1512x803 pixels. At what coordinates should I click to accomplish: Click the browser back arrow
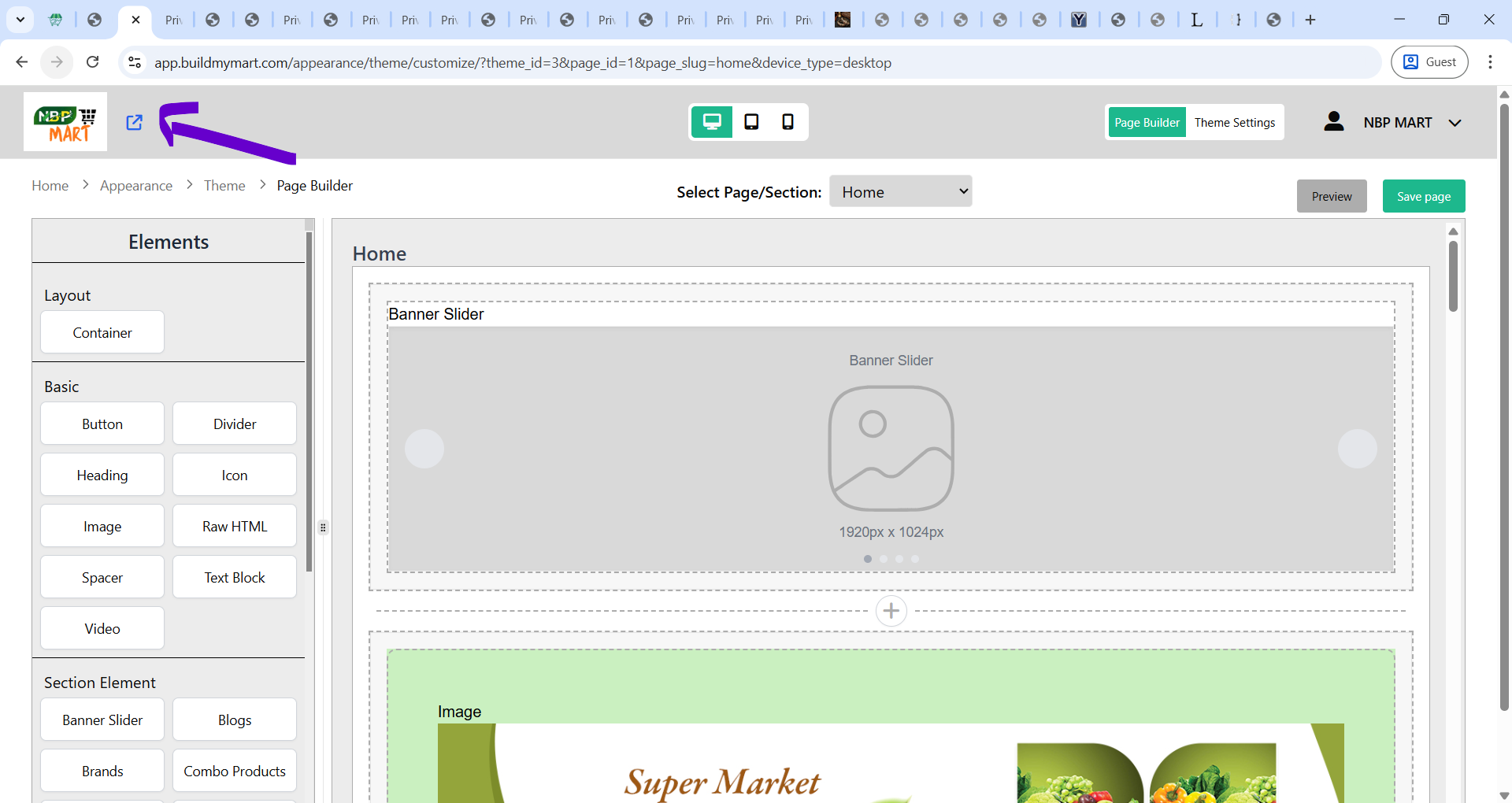coord(22,62)
